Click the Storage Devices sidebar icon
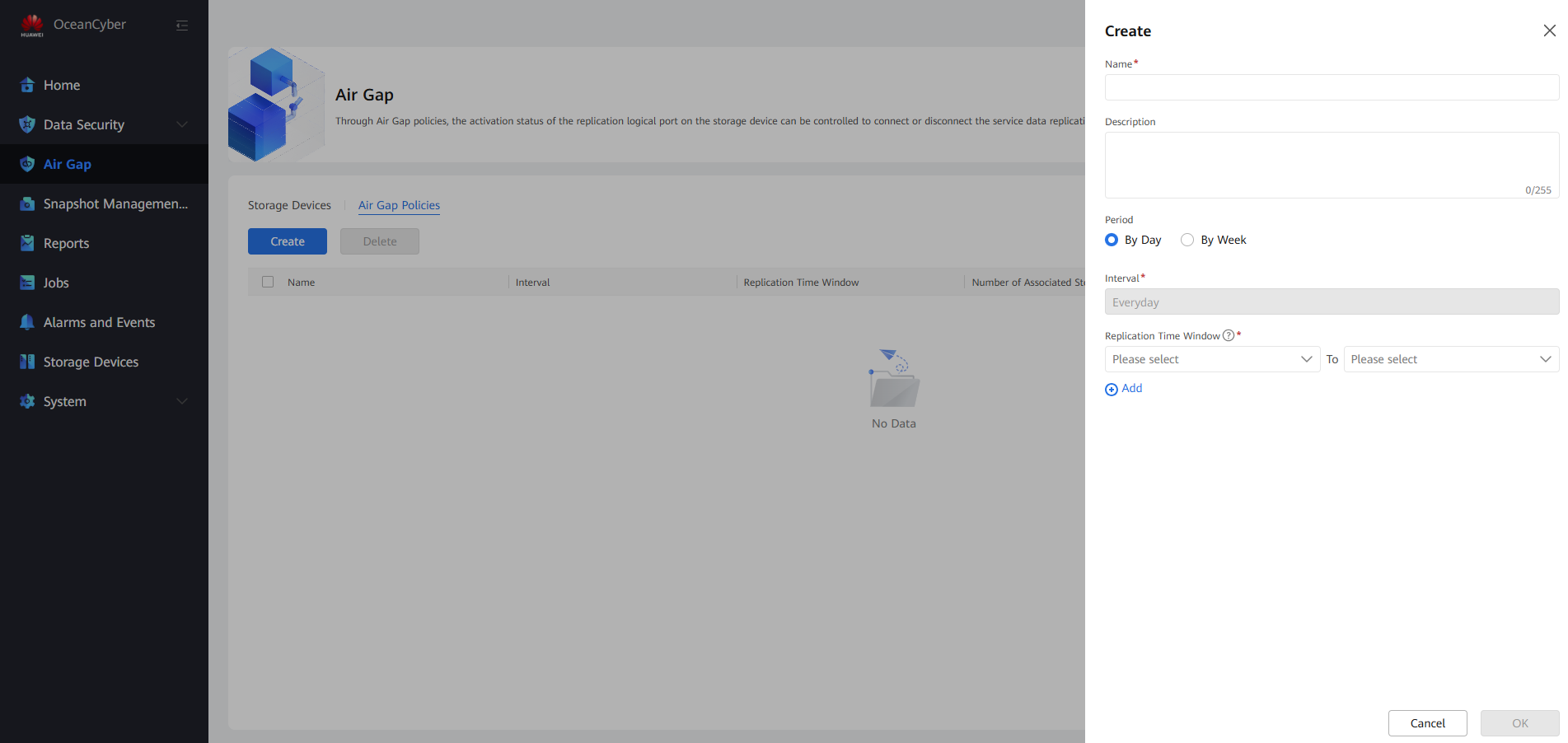This screenshot has width=1568, height=743. click(27, 362)
